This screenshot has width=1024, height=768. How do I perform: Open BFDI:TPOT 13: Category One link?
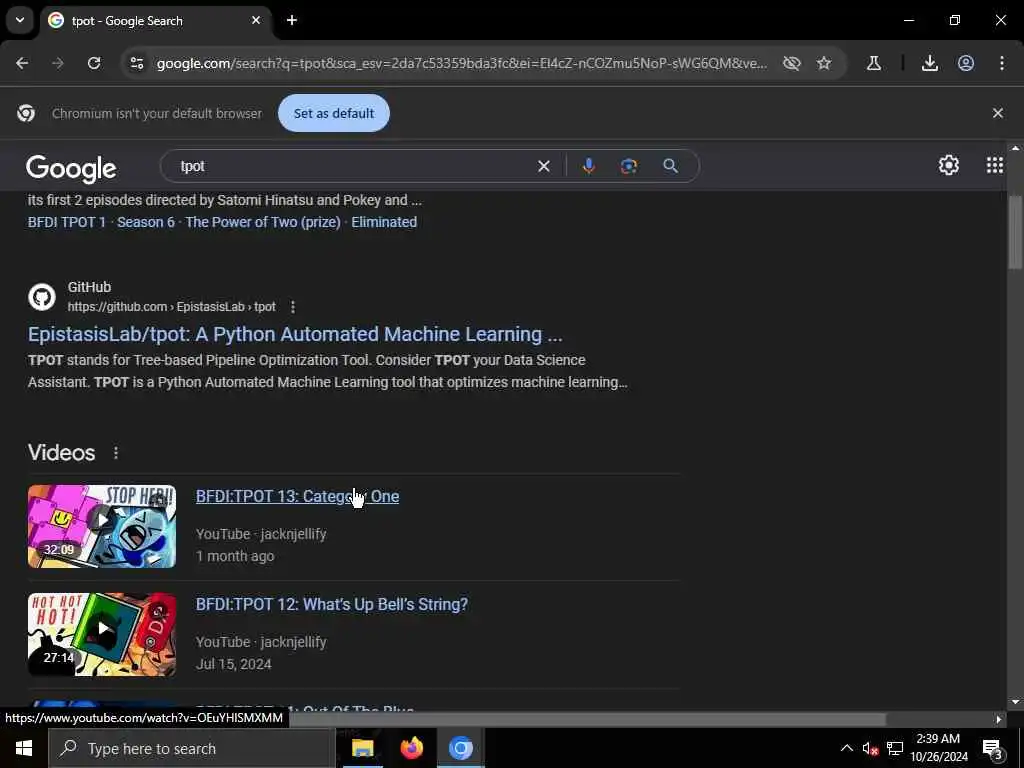(x=297, y=496)
